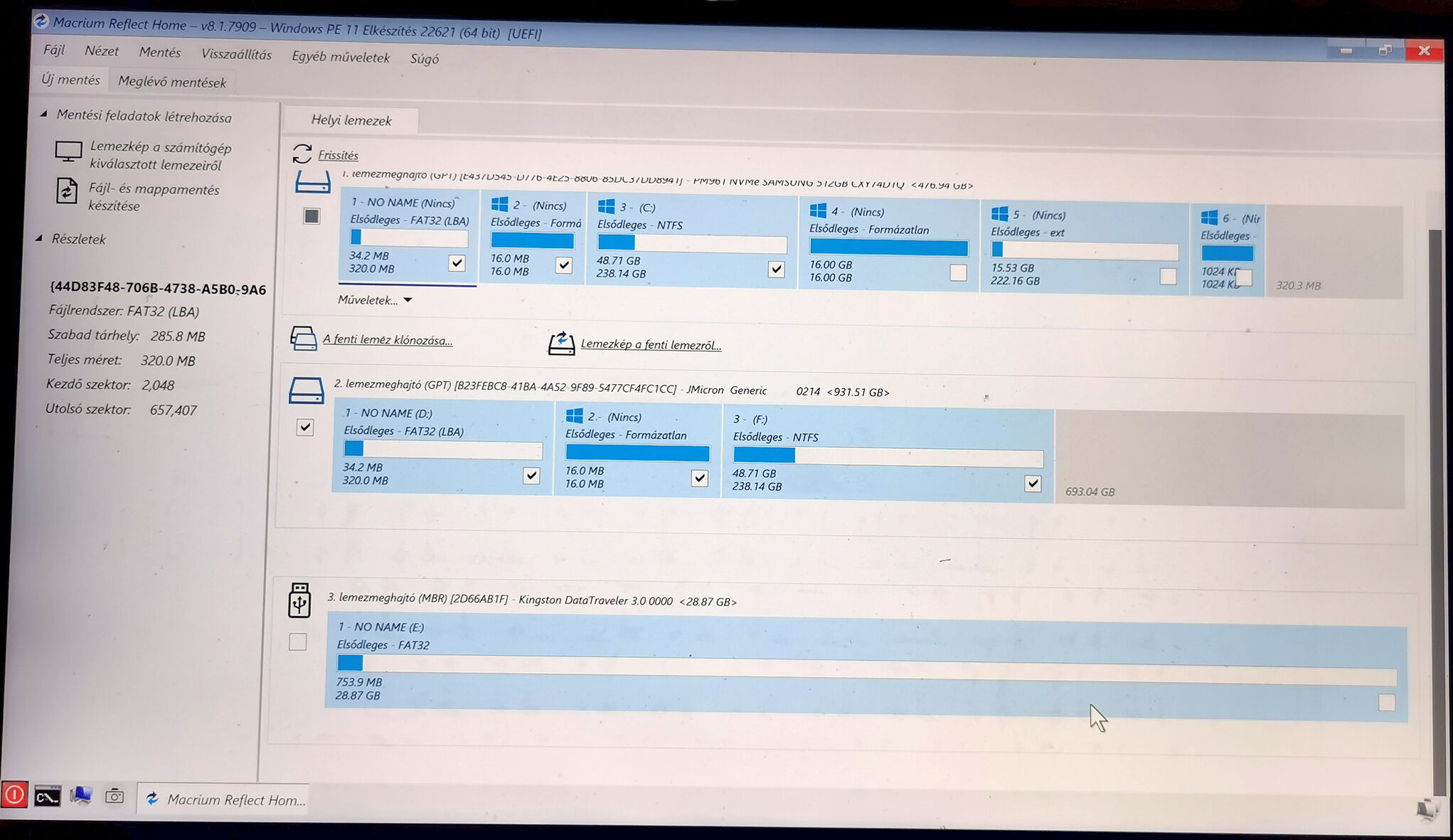Switch to the Meglévő mentések tab
This screenshot has height=840, width=1453.
171,82
